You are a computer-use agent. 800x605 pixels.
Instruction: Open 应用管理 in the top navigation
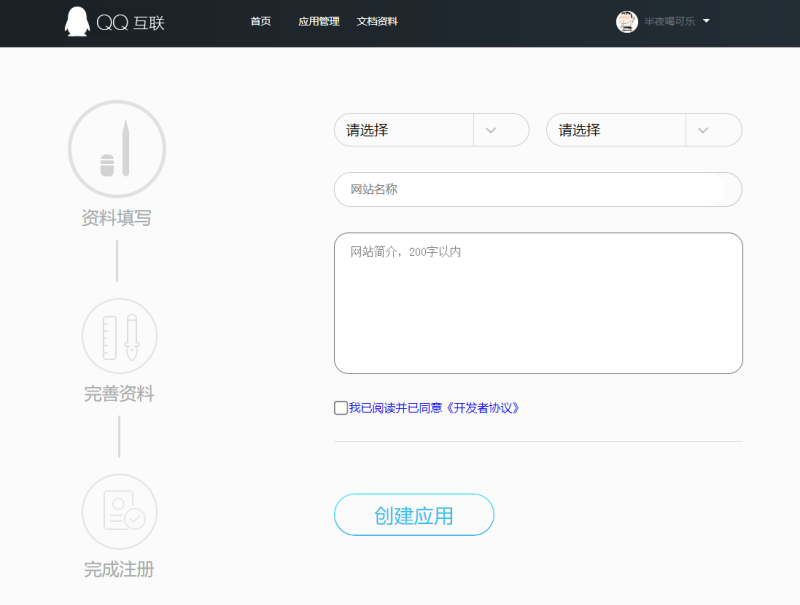(318, 21)
